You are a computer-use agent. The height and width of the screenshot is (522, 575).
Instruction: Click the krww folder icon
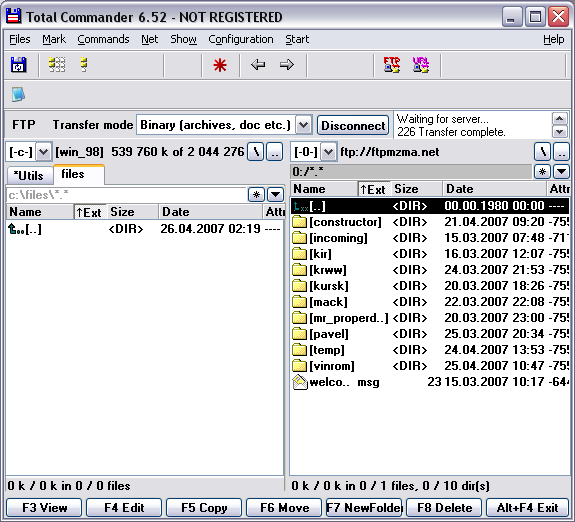(x=300, y=270)
